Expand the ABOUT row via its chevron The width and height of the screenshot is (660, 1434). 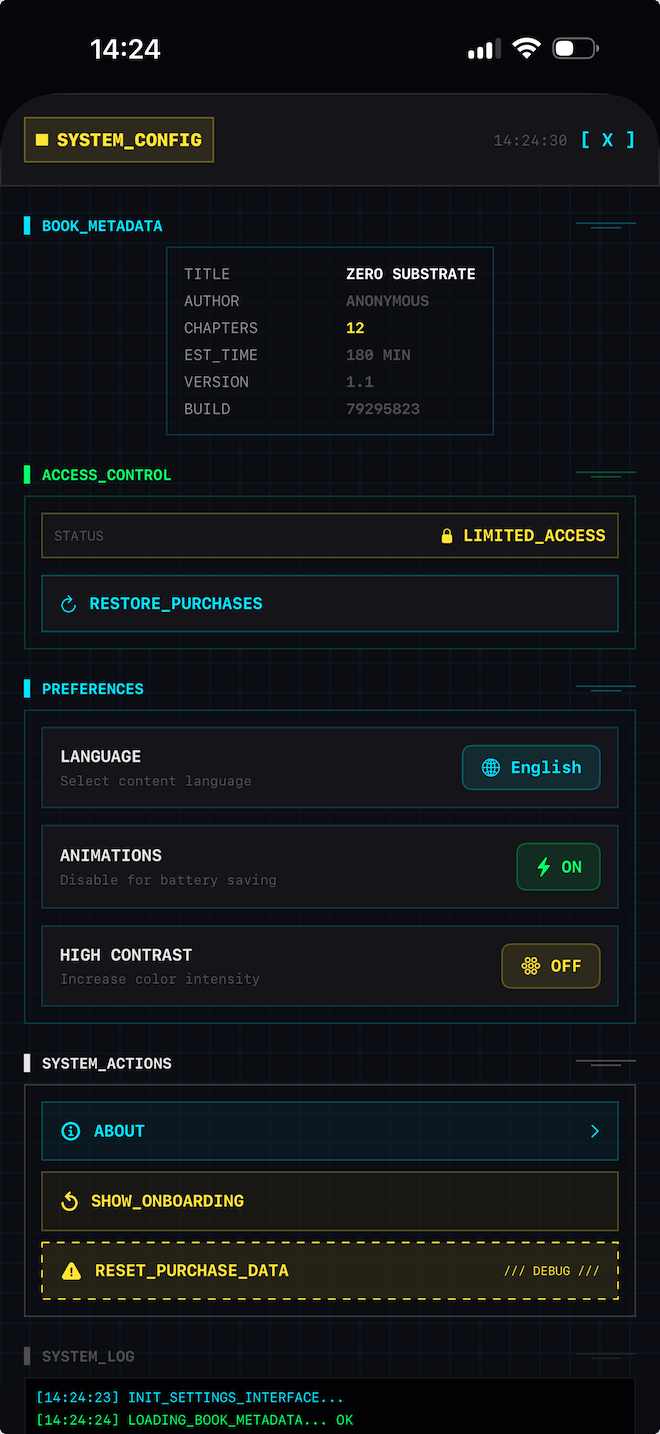click(x=595, y=1131)
